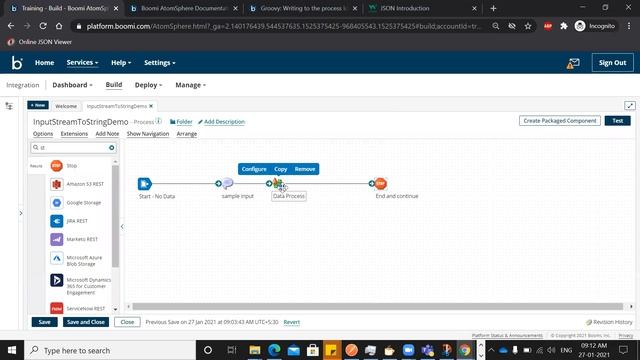Select the End and continue stop shape
This screenshot has width=640, height=360.
(x=380, y=184)
